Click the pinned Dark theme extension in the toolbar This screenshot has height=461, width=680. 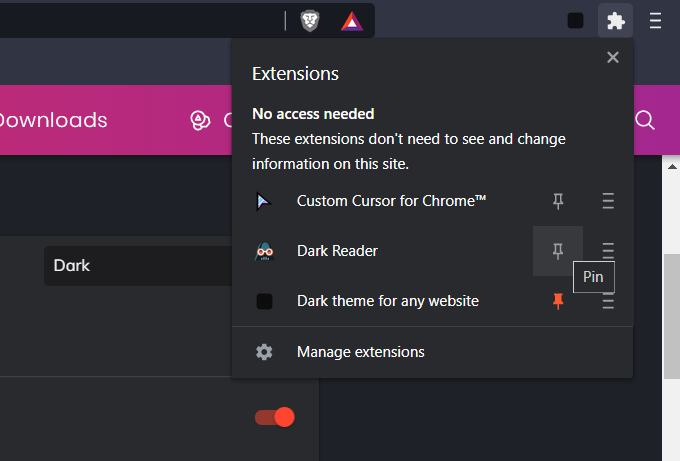coord(575,20)
